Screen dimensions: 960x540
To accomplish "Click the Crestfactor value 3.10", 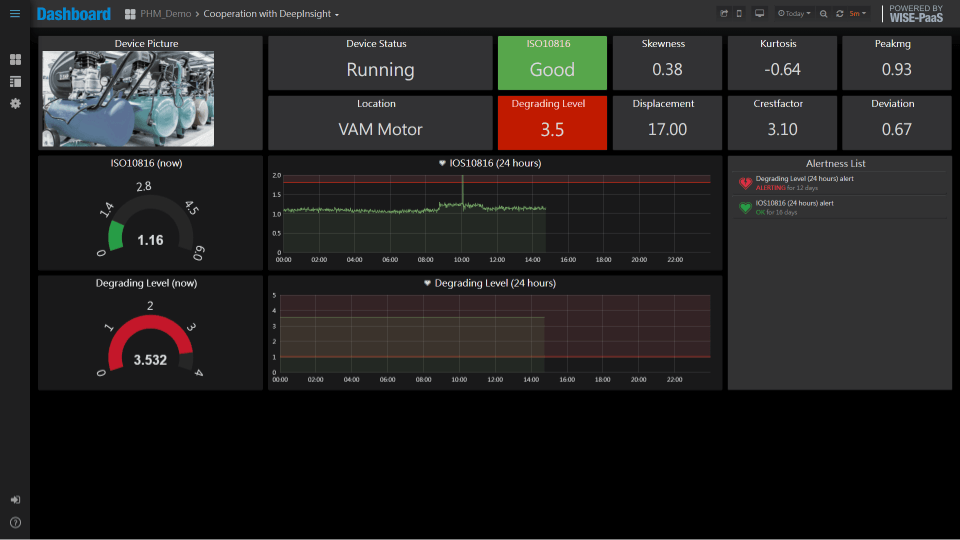I will (x=782, y=129).
